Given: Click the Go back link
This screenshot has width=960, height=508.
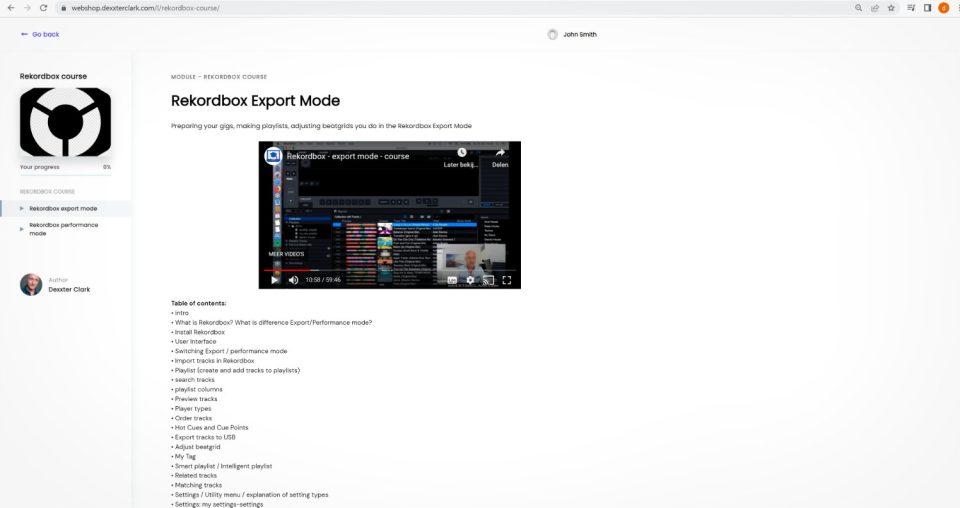Looking at the screenshot, I should tap(40, 34).
